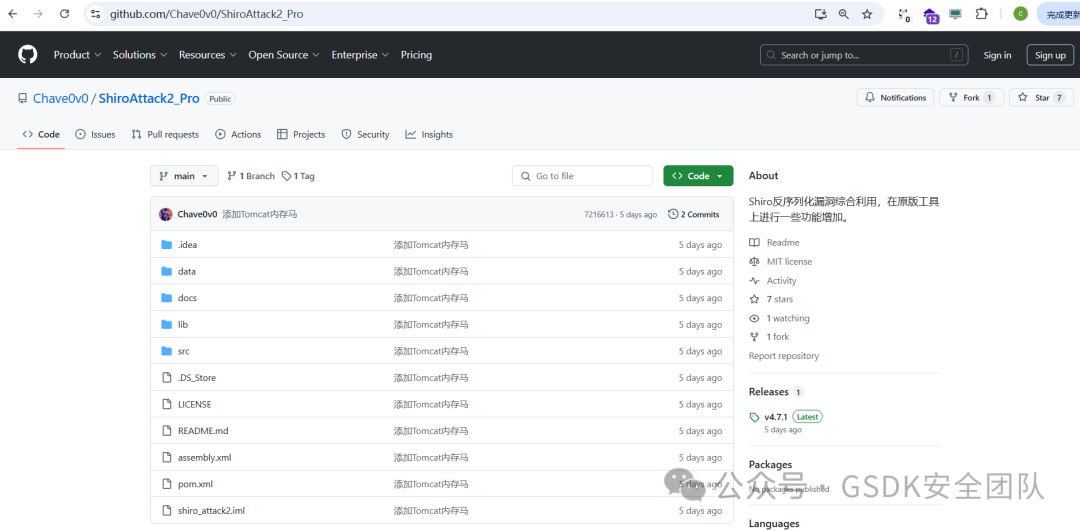Viewport: 1080px width, 530px height.
Task: Open the assembly.xml file
Action: click(x=205, y=458)
